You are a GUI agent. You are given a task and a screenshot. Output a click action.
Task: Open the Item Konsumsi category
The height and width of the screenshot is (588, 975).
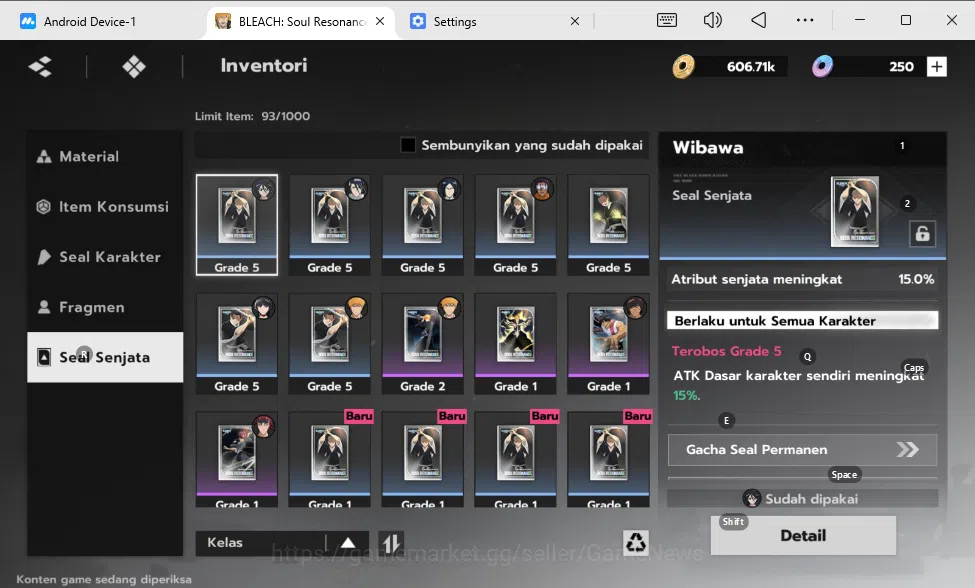pyautogui.click(x=104, y=206)
